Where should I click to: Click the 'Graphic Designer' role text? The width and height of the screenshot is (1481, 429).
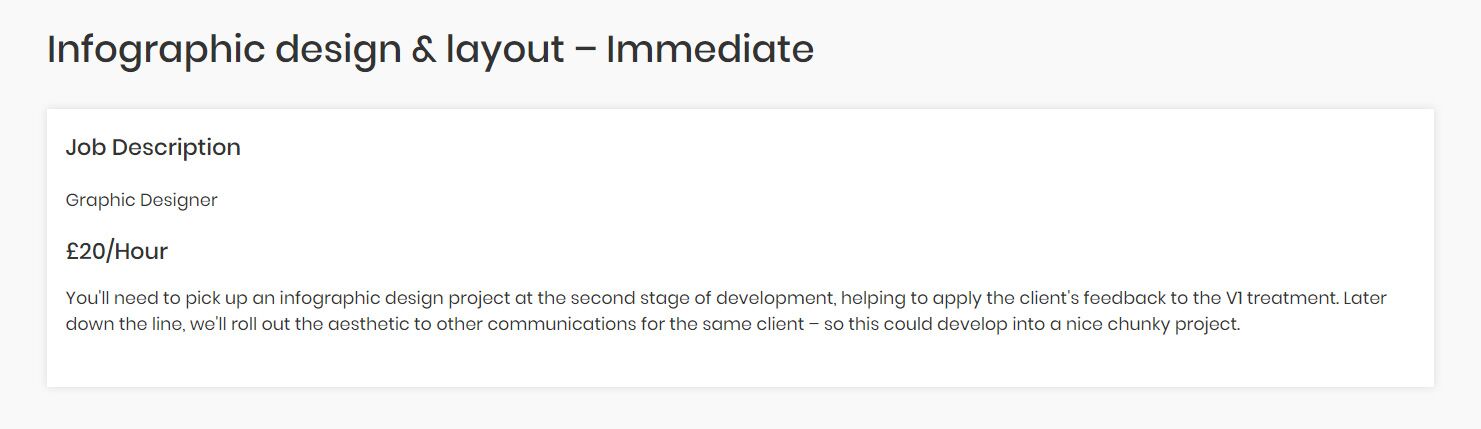click(141, 200)
